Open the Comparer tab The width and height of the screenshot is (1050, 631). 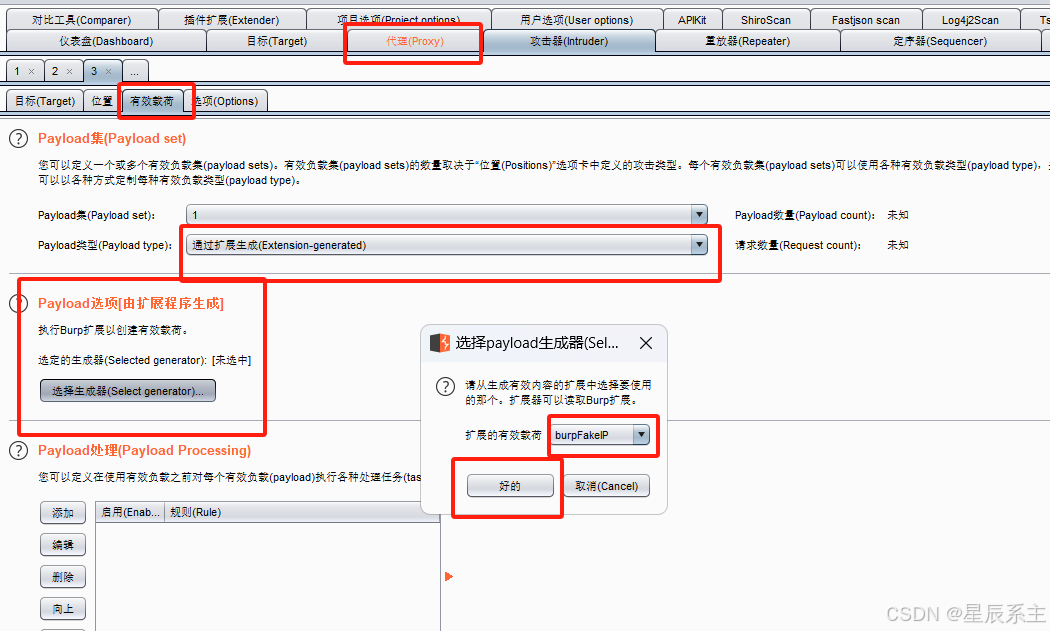coord(82,20)
